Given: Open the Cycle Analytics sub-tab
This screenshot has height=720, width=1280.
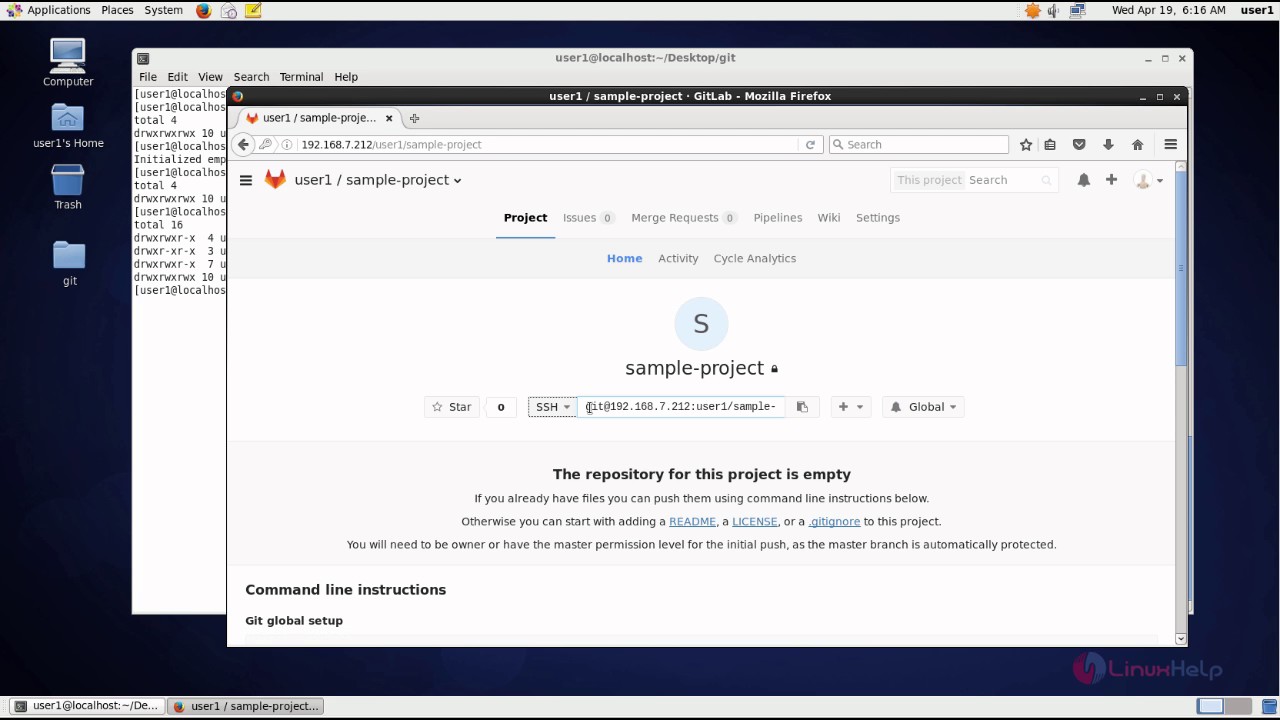Looking at the screenshot, I should (x=755, y=258).
